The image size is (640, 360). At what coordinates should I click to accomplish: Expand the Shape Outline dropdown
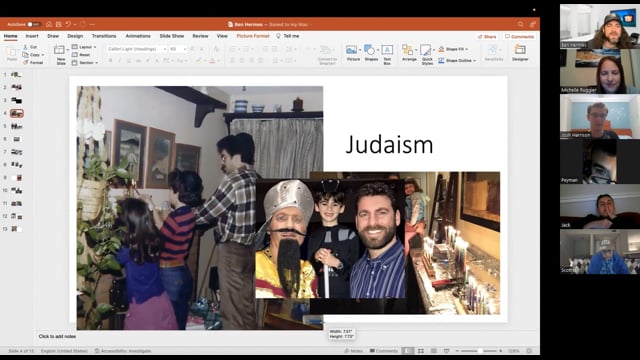point(458,60)
